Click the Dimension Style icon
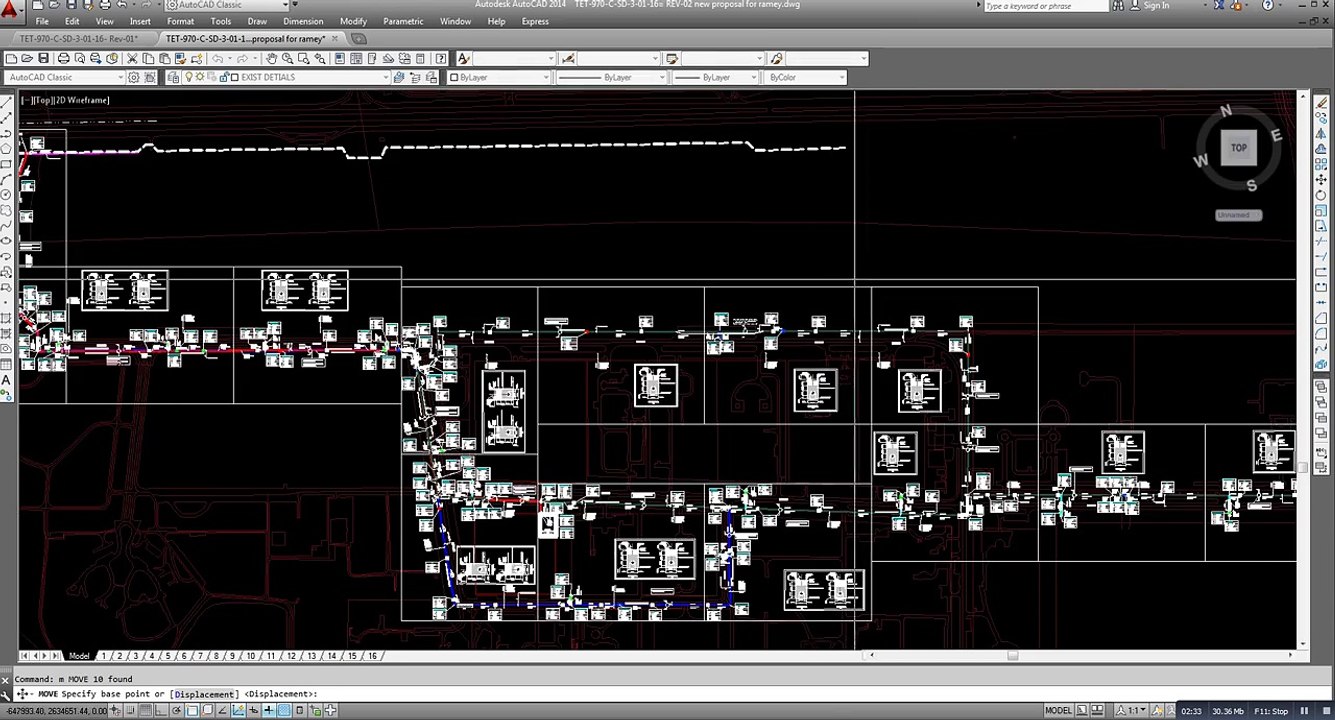 coord(568,58)
